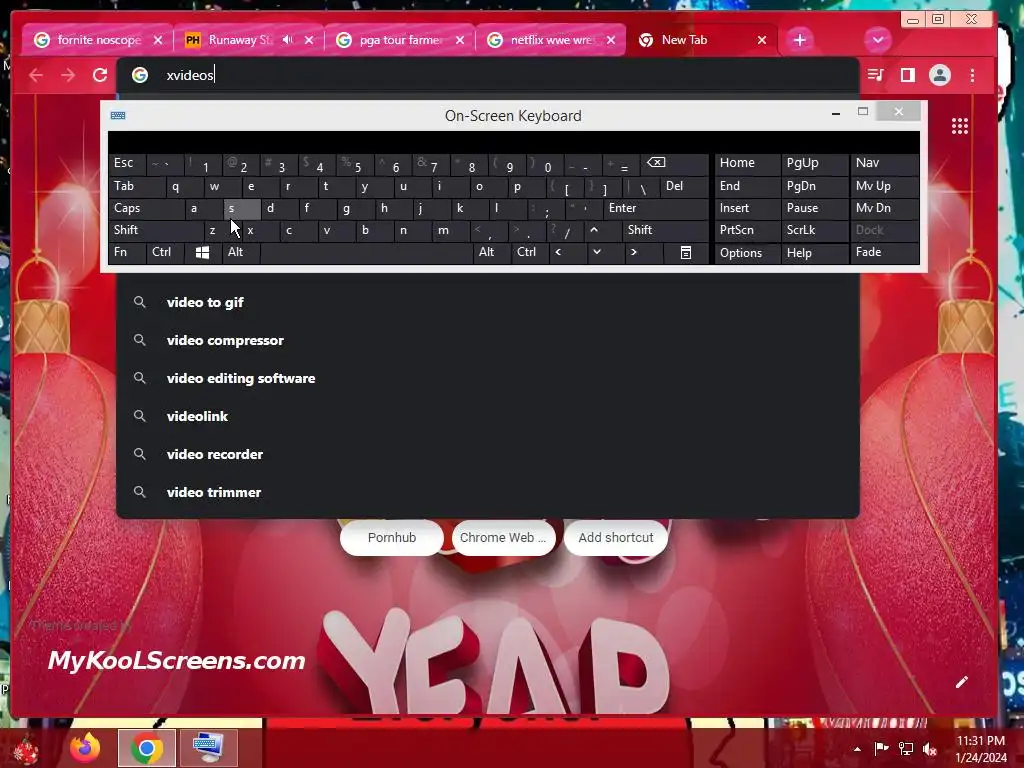Click the right arrow key
The width and height of the screenshot is (1024, 768).
(x=643, y=252)
